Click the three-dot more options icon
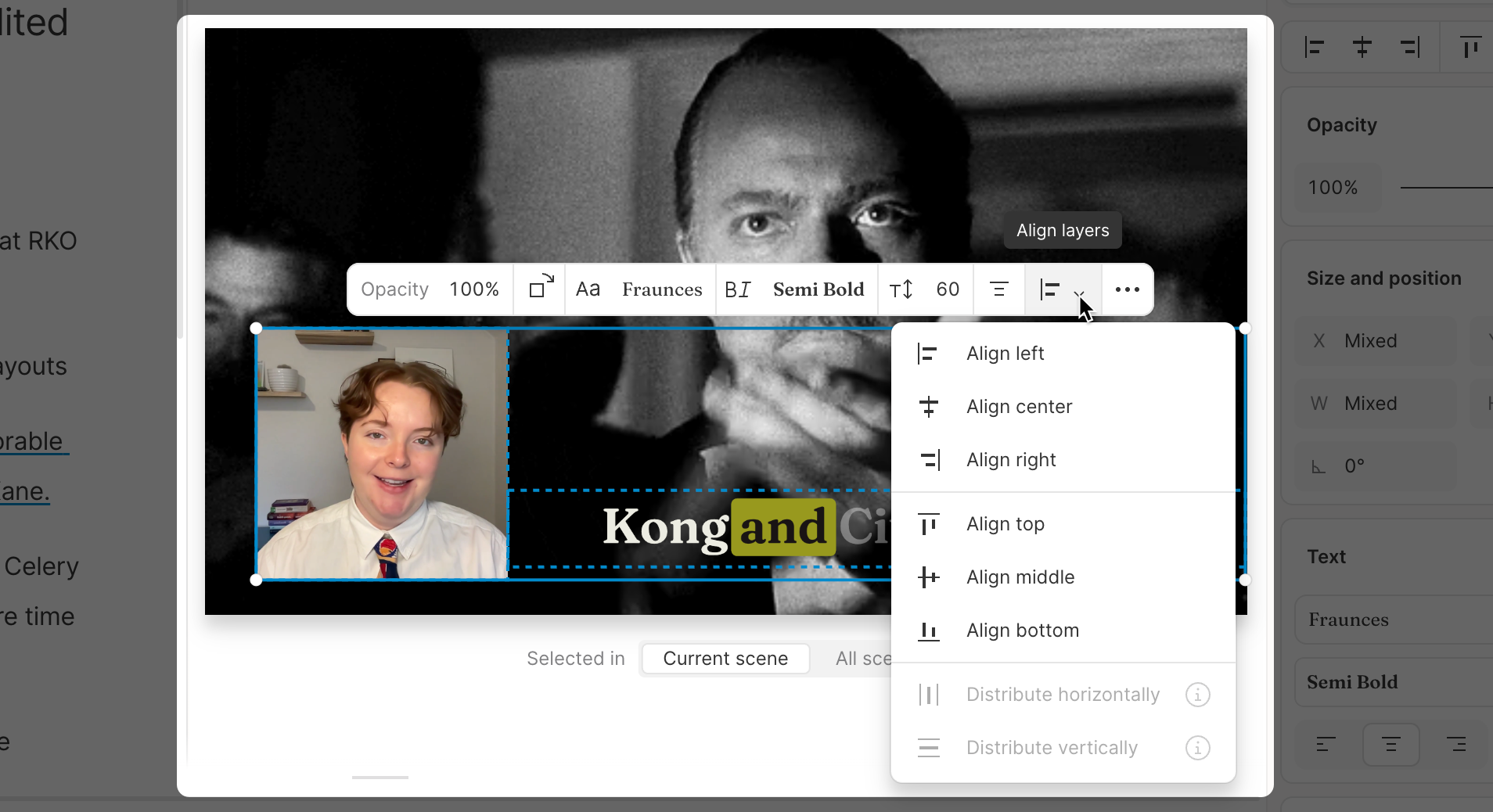This screenshot has width=1493, height=812. click(x=1127, y=289)
